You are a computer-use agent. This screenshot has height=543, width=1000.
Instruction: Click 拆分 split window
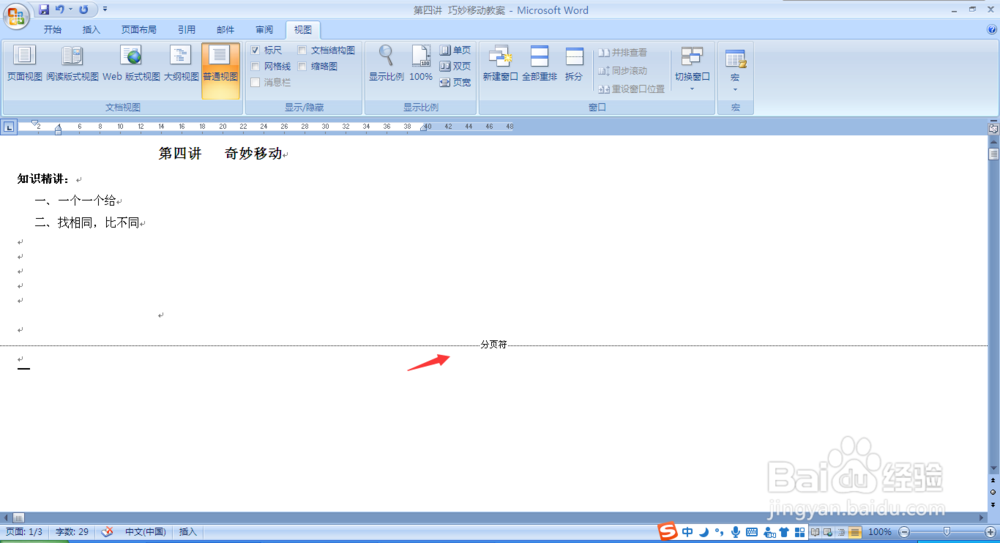[x=574, y=64]
